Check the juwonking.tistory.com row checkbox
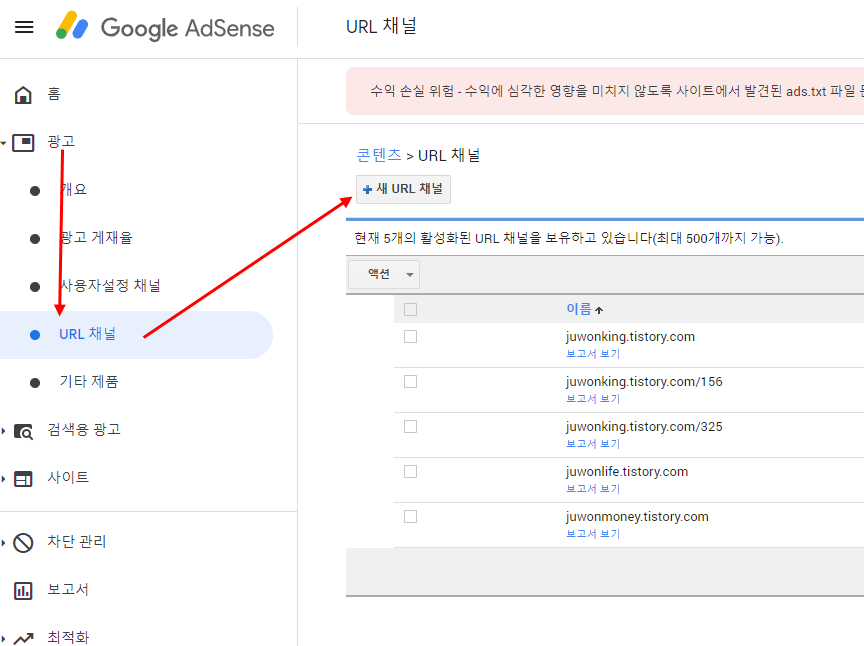 point(411,336)
